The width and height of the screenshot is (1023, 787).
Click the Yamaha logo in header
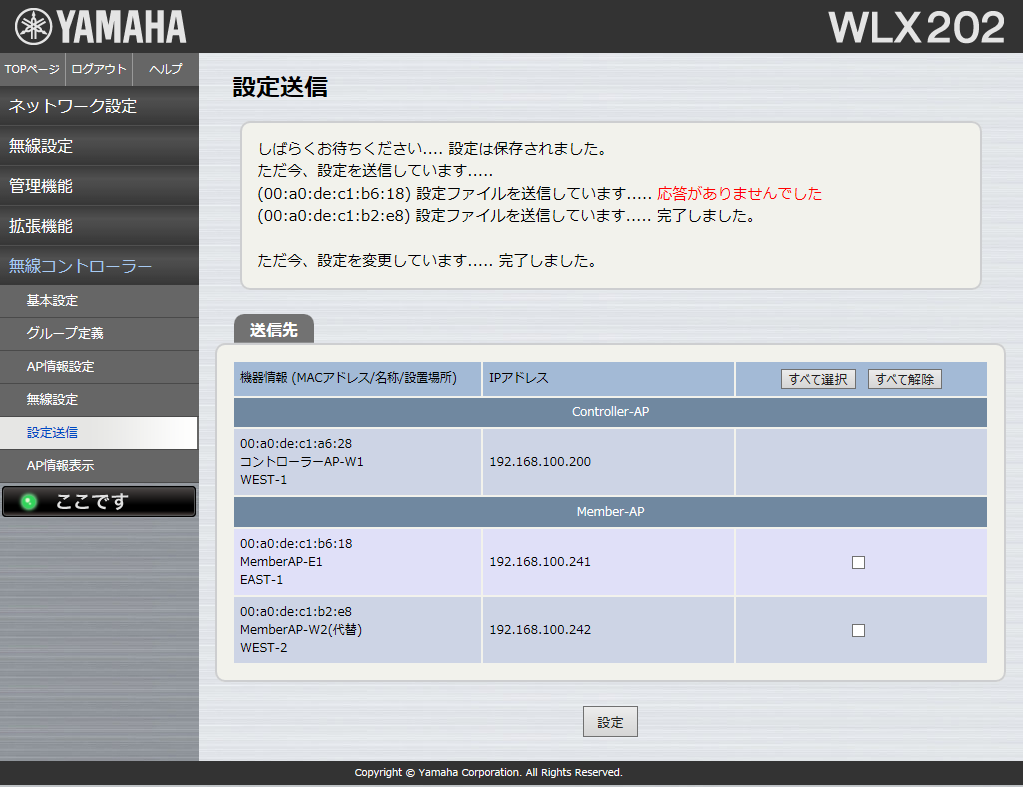(x=101, y=27)
